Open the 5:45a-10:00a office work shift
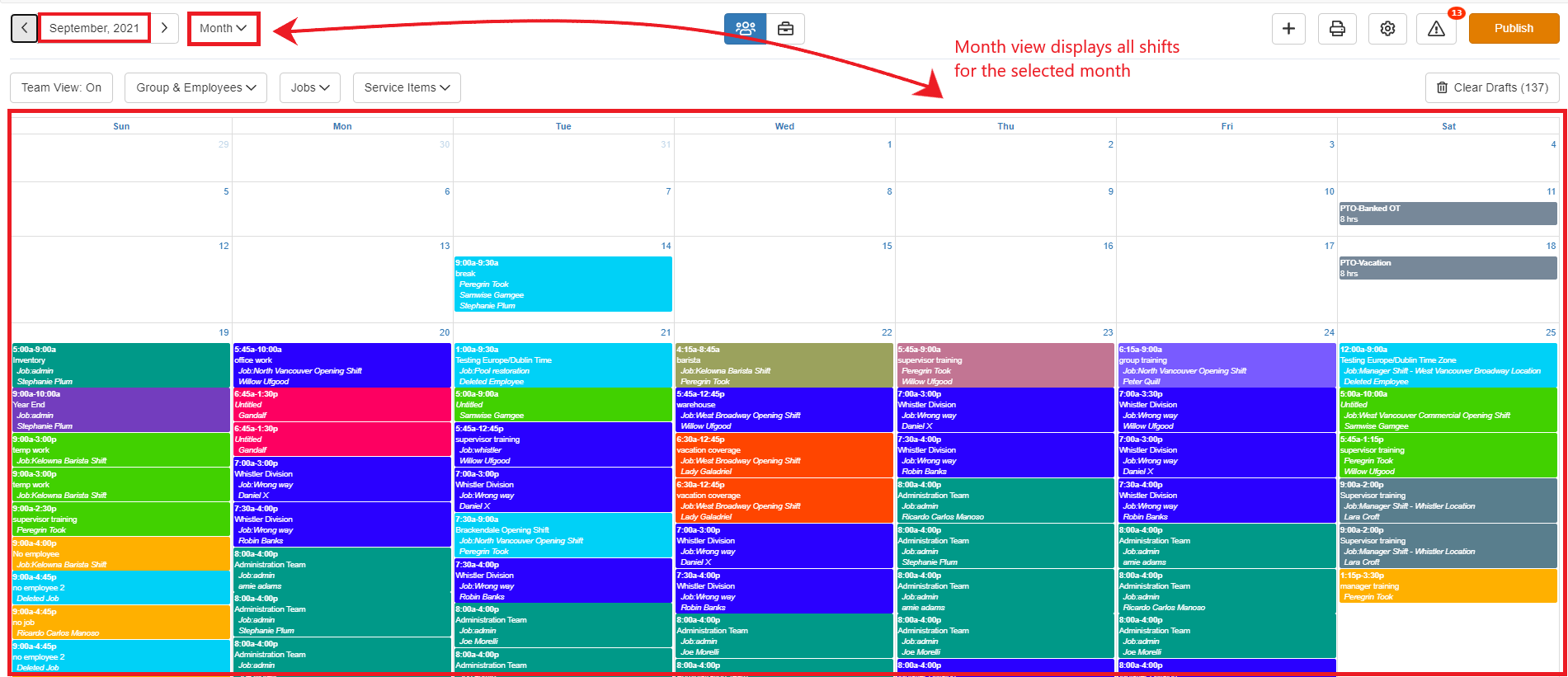1568x677 pixels. (342, 365)
